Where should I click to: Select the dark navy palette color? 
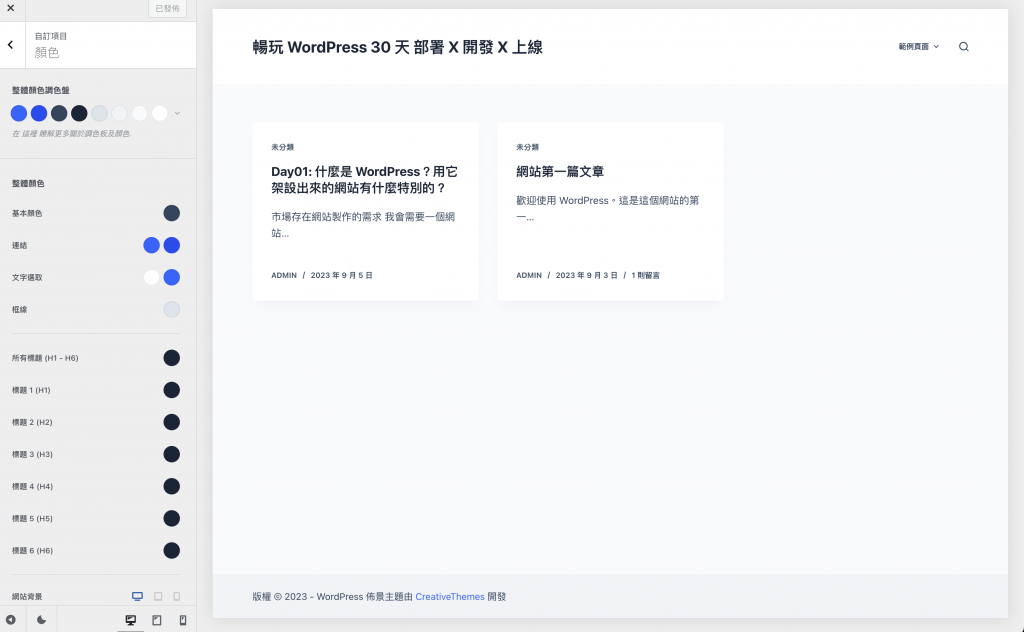(x=79, y=113)
